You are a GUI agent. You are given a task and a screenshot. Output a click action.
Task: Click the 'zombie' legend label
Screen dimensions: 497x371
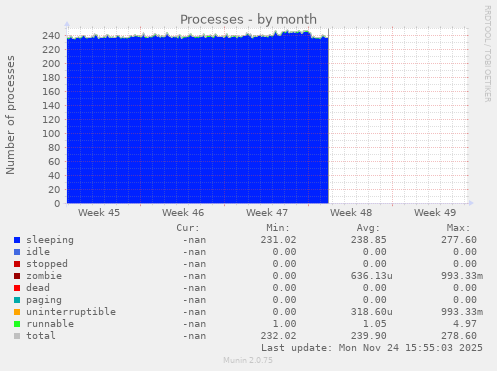pyautogui.click(x=44, y=276)
